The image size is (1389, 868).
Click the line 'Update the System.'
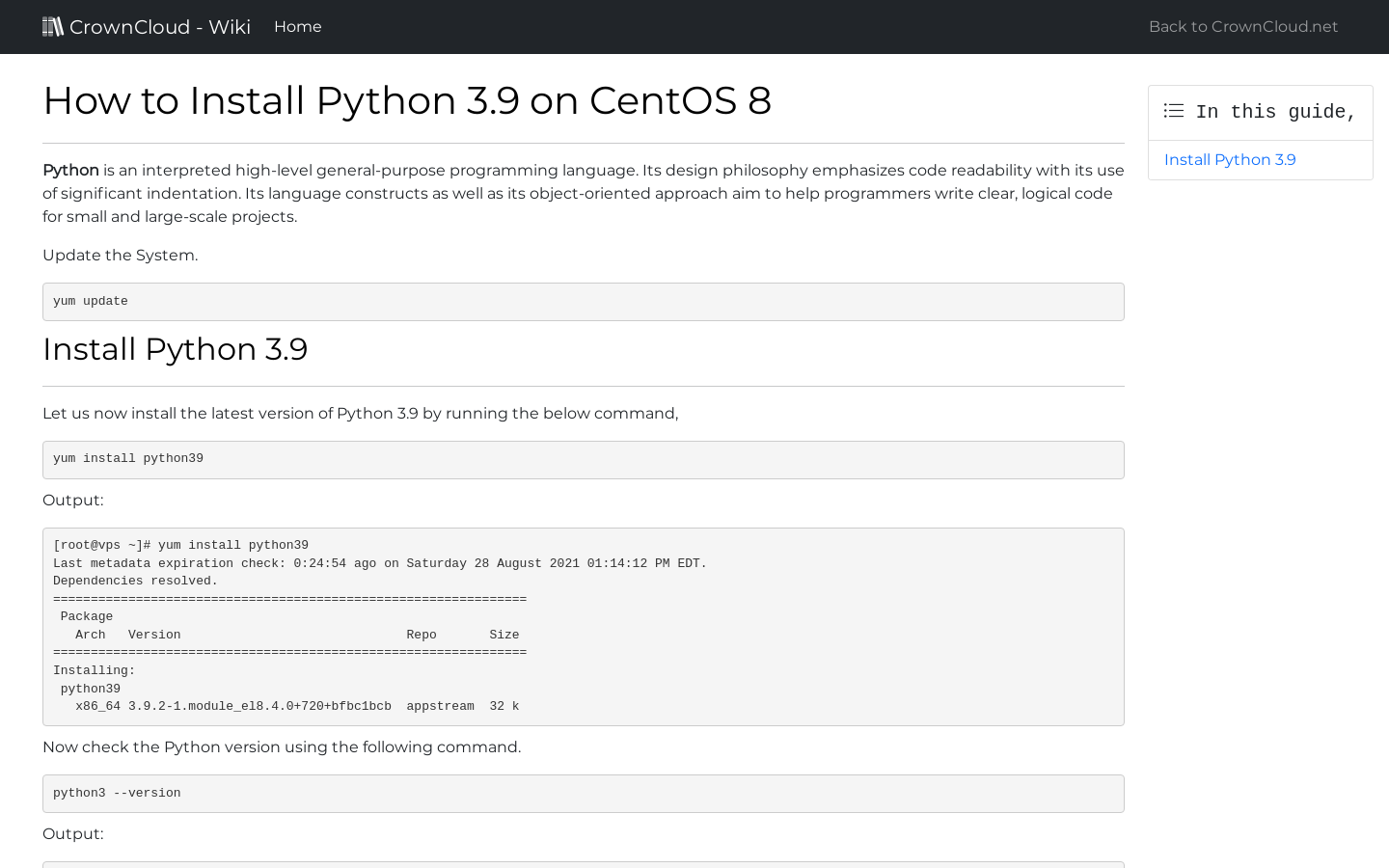[x=120, y=255]
